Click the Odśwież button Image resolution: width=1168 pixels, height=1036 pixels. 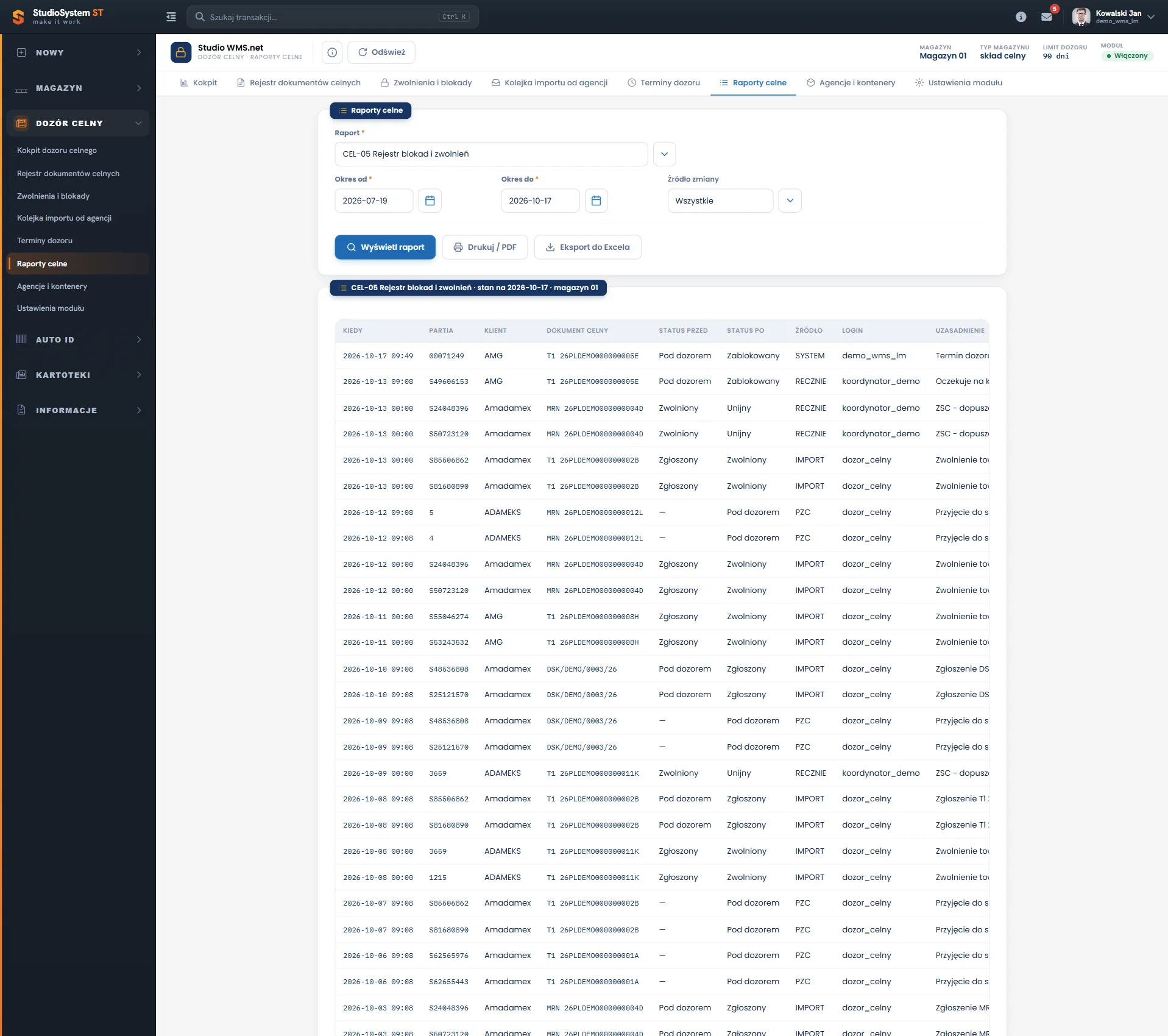coord(381,52)
